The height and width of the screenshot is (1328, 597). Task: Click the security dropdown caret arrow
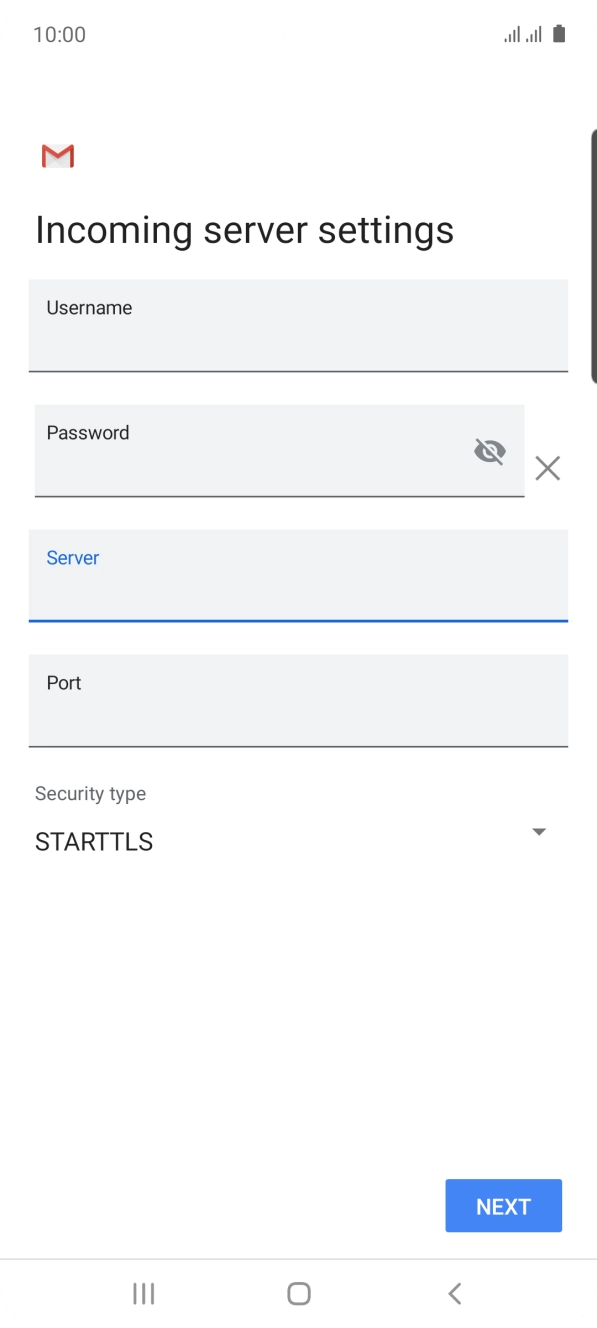click(x=539, y=831)
